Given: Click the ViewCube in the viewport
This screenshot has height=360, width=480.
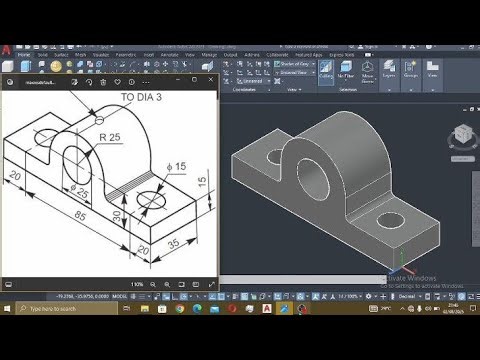Looking at the screenshot, I should (463, 135).
